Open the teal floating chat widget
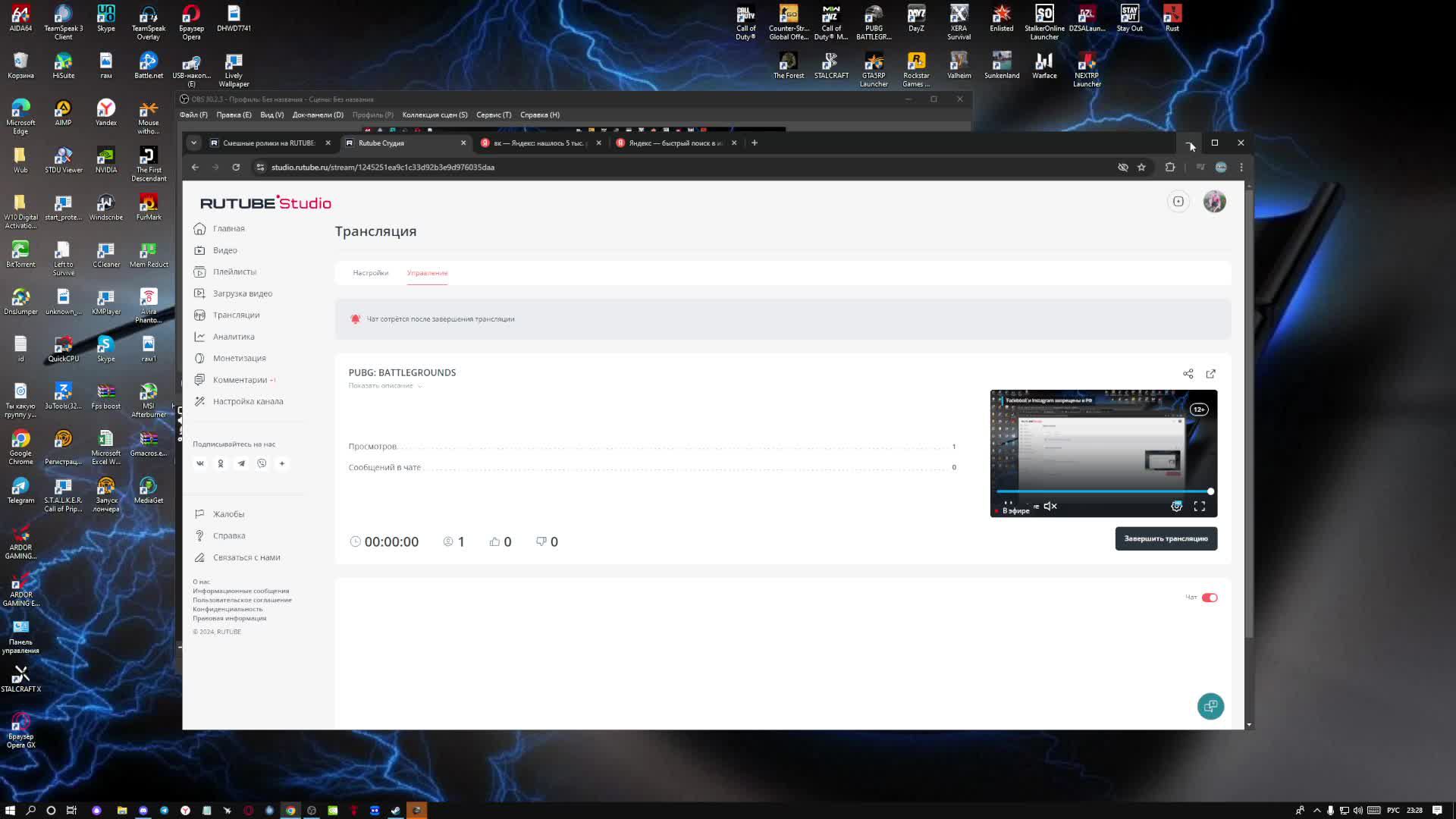 point(1210,706)
